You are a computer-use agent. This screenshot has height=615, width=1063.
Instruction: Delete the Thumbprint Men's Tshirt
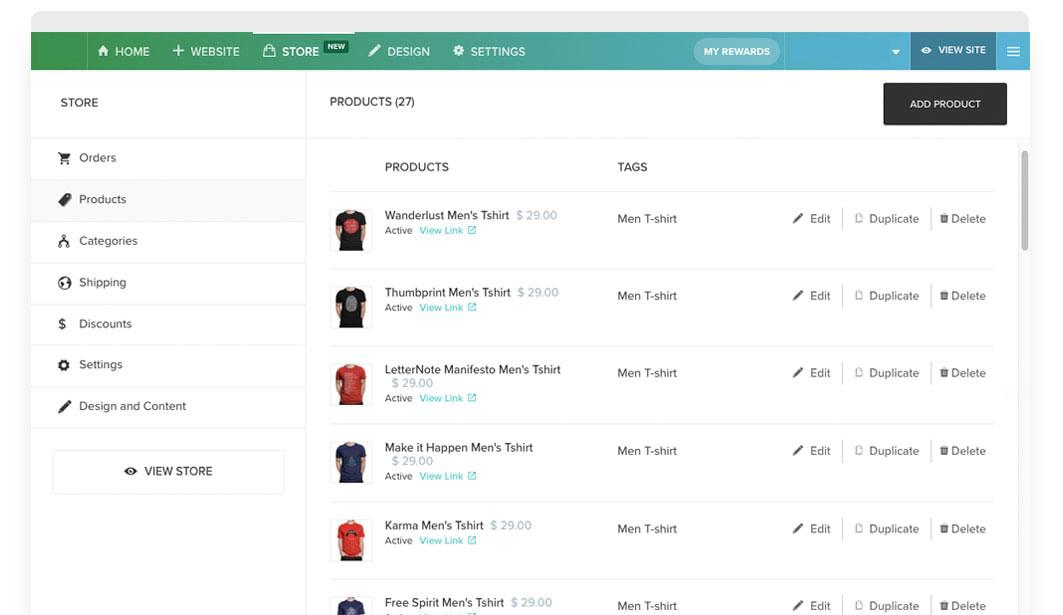pos(963,296)
